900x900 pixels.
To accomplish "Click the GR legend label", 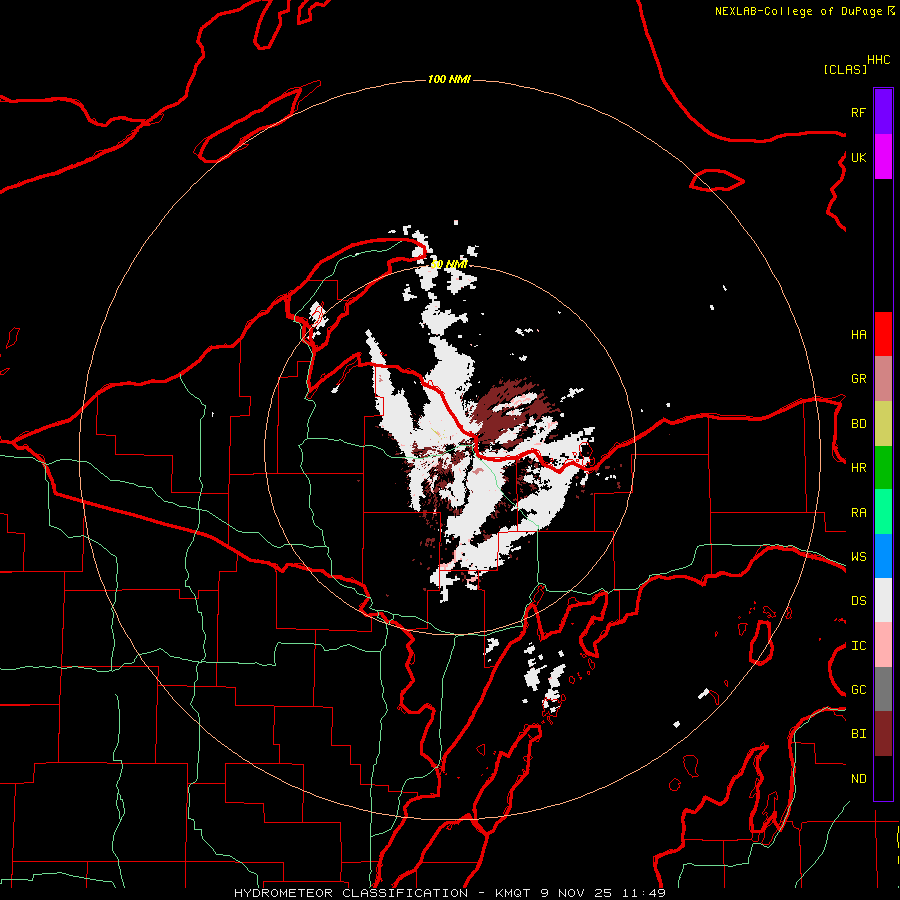I will click(858, 379).
